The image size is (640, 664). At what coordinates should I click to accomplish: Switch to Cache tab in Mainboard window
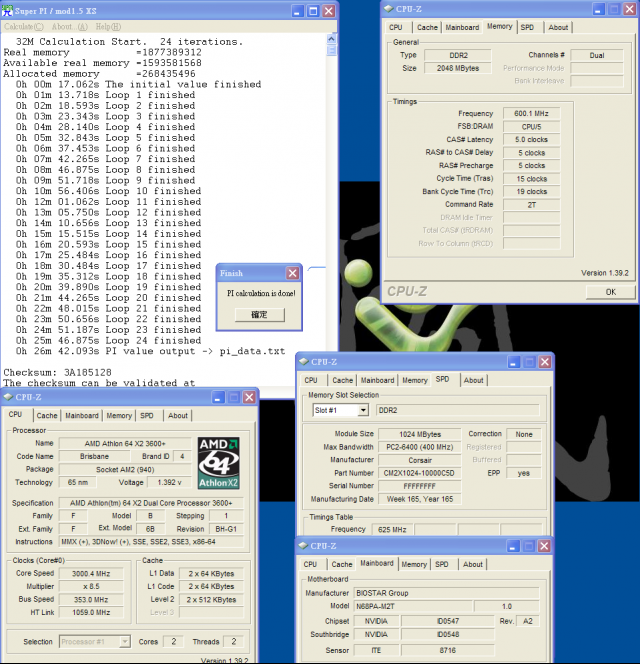[x=341, y=564]
